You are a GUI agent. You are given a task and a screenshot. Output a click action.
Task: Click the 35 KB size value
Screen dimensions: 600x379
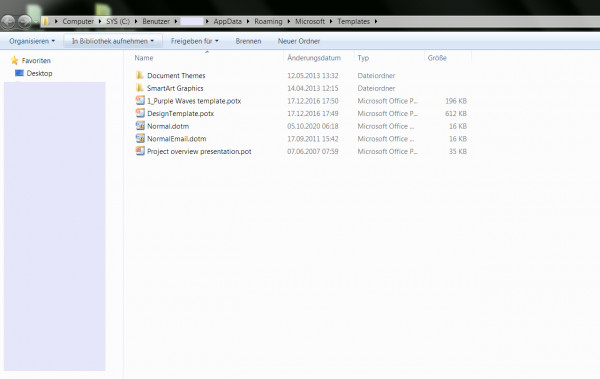coord(458,151)
